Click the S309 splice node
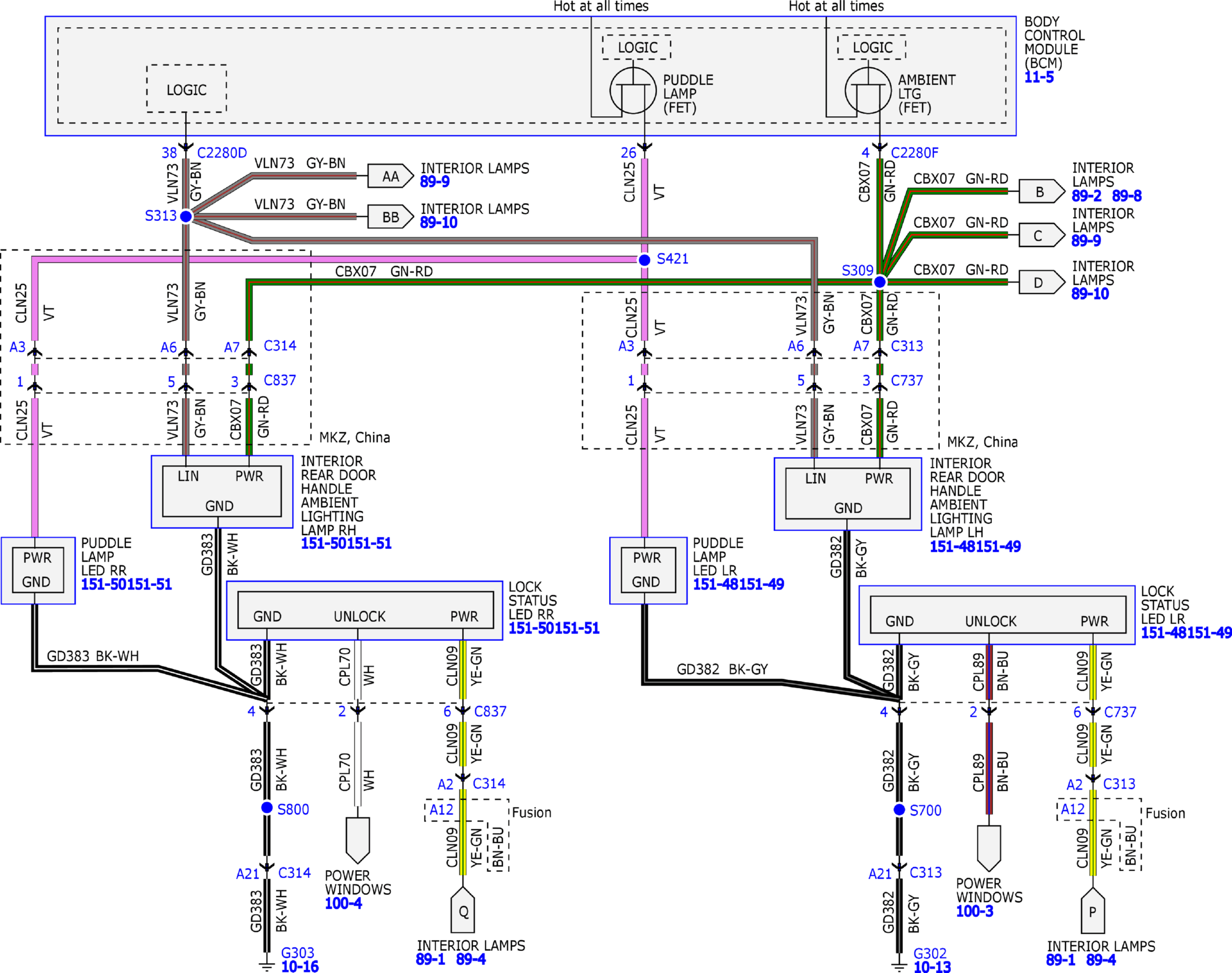The width and height of the screenshot is (1232, 973). pyautogui.click(x=879, y=282)
